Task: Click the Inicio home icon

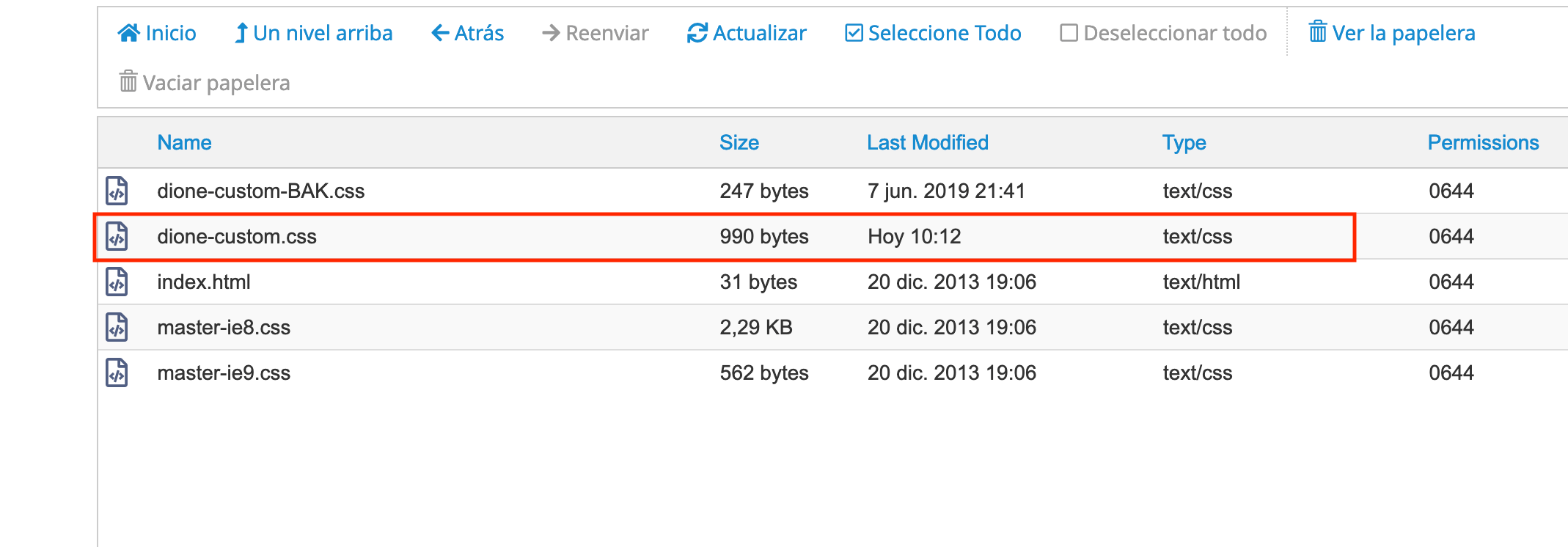Action: (128, 33)
